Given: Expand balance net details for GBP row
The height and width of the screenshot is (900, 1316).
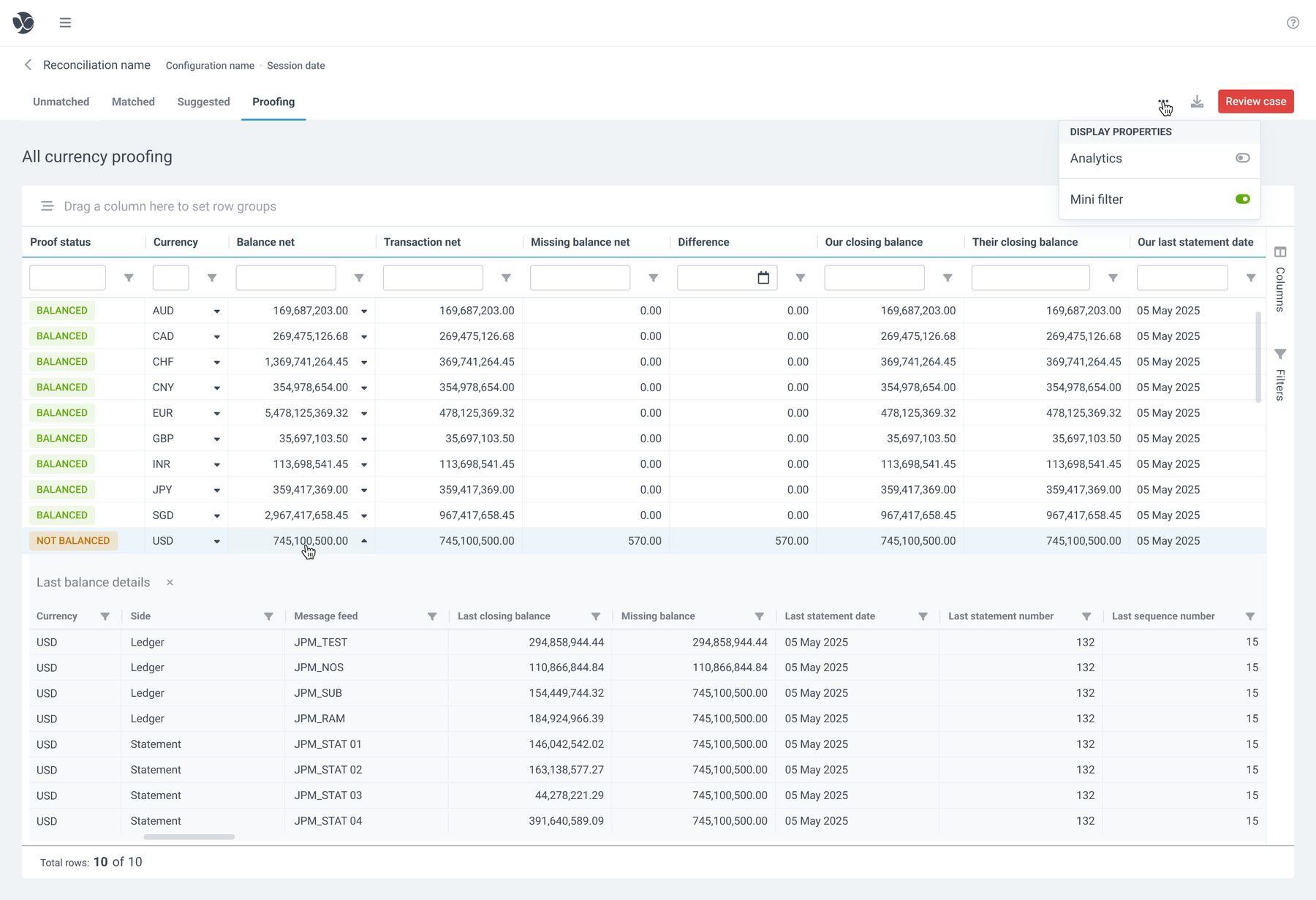Looking at the screenshot, I should [x=364, y=439].
